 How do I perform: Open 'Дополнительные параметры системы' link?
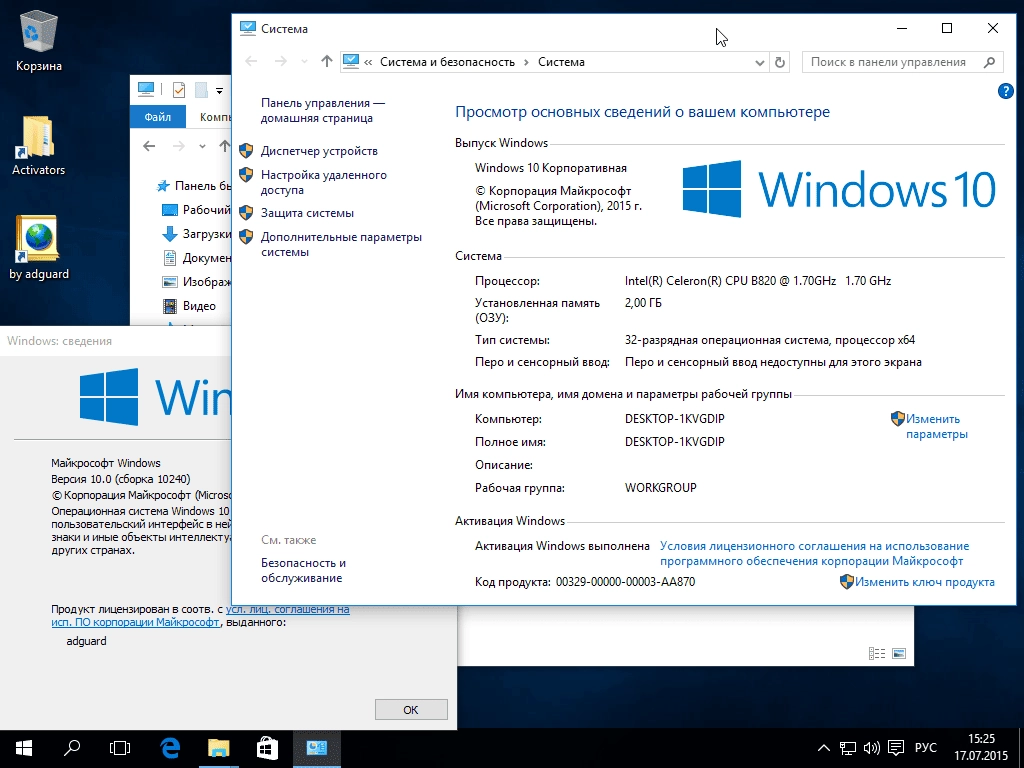pyautogui.click(x=341, y=244)
